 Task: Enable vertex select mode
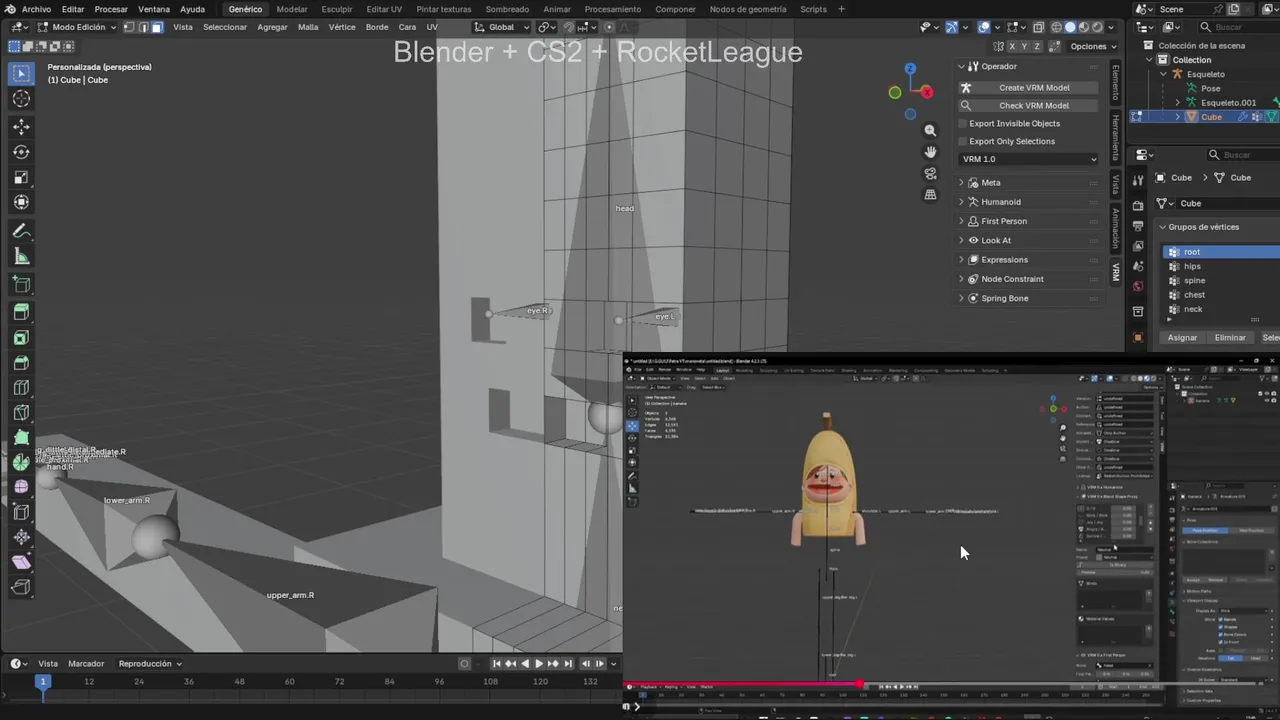click(129, 27)
